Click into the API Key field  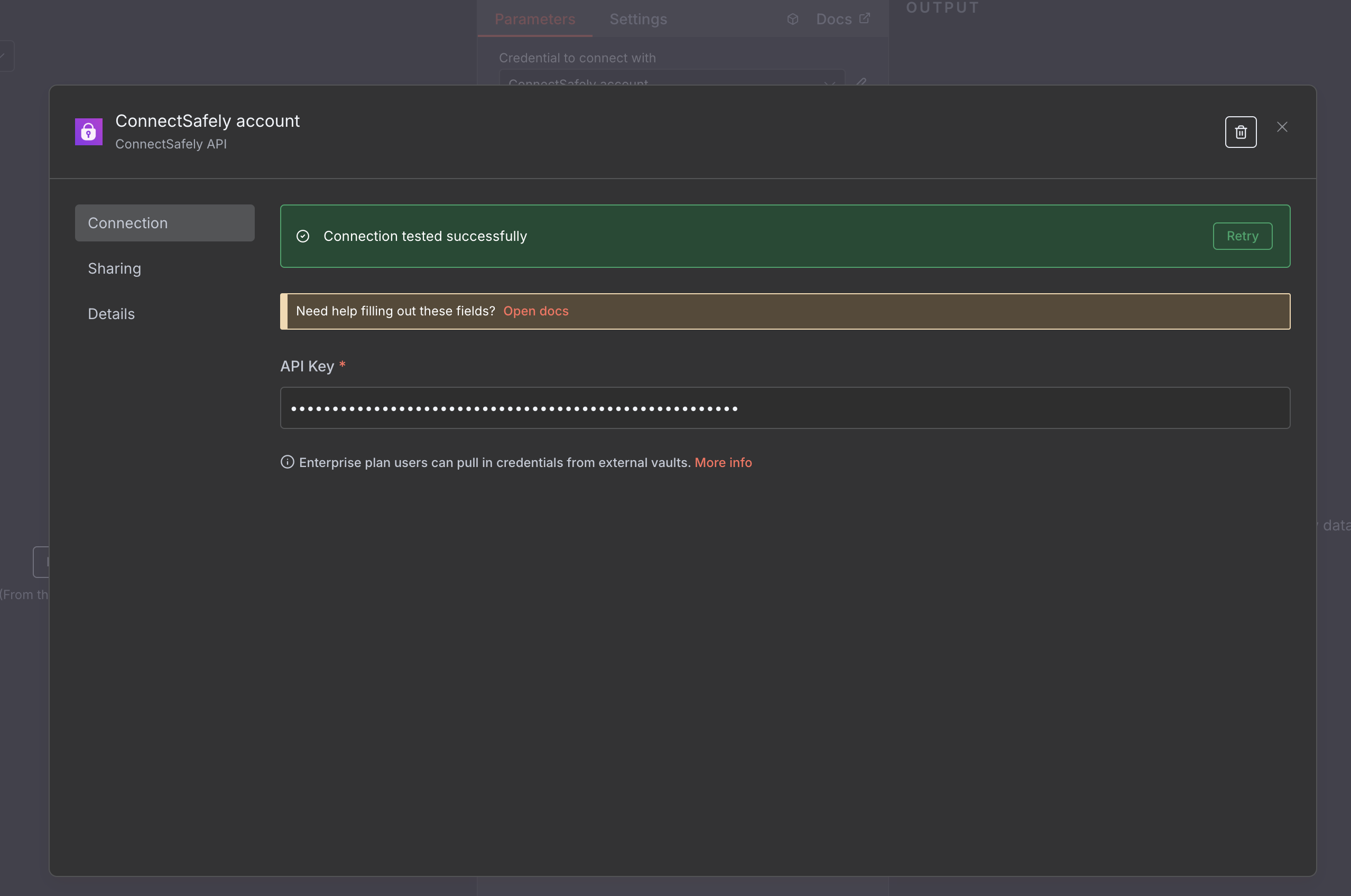(784, 408)
